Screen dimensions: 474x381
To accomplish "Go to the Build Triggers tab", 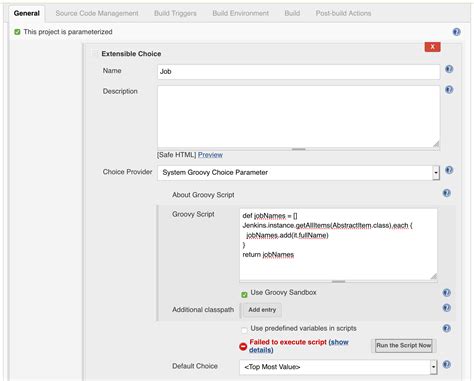I will coord(175,13).
